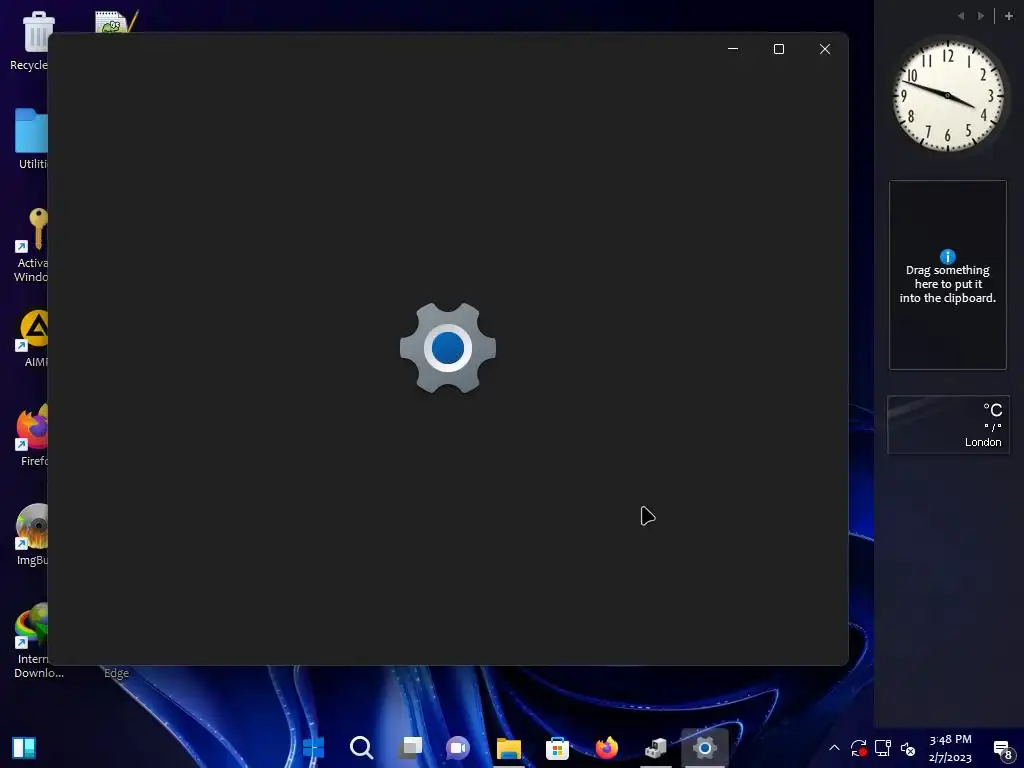Select the ImgBurn desktop shortcut

point(33,534)
